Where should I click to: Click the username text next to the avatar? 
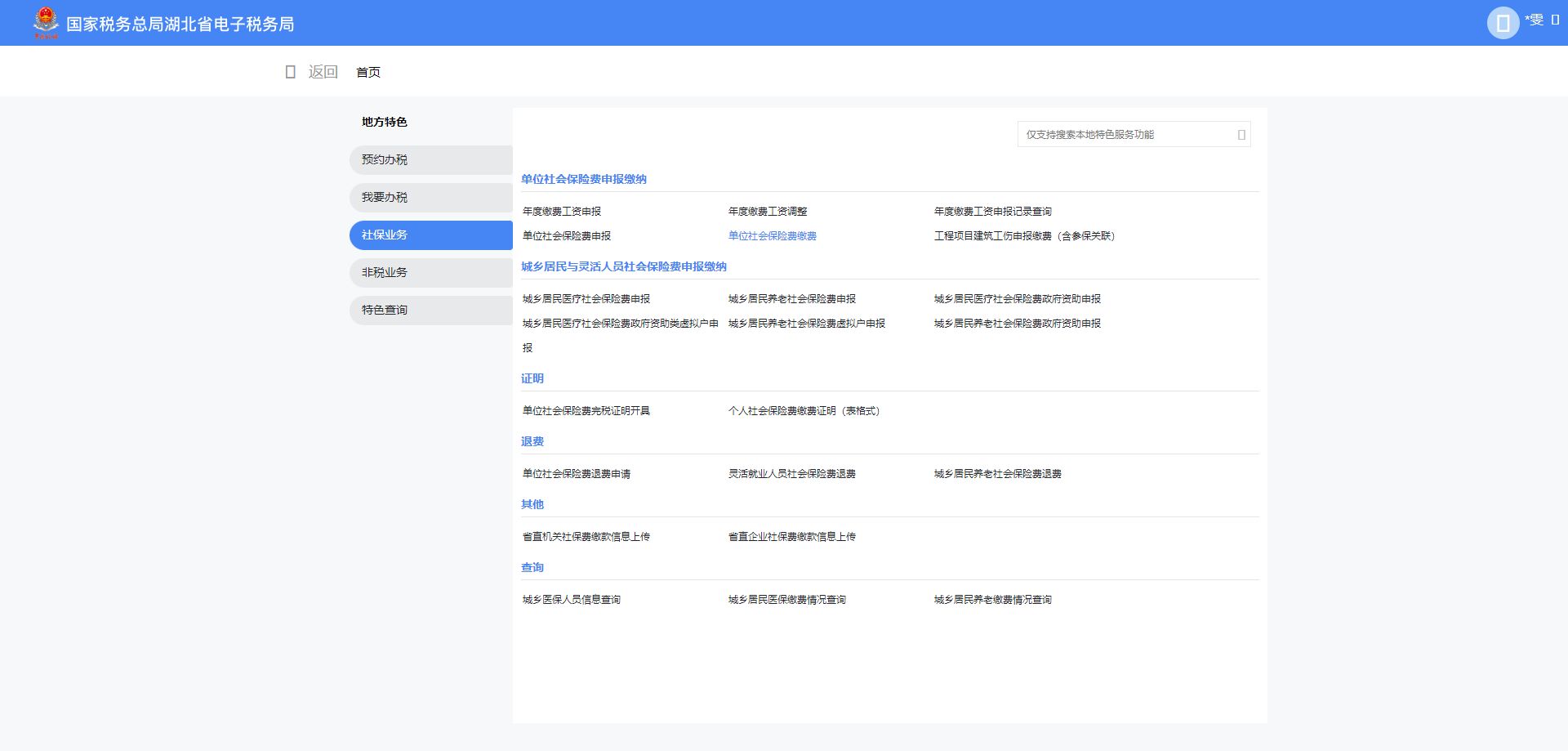tap(1535, 20)
